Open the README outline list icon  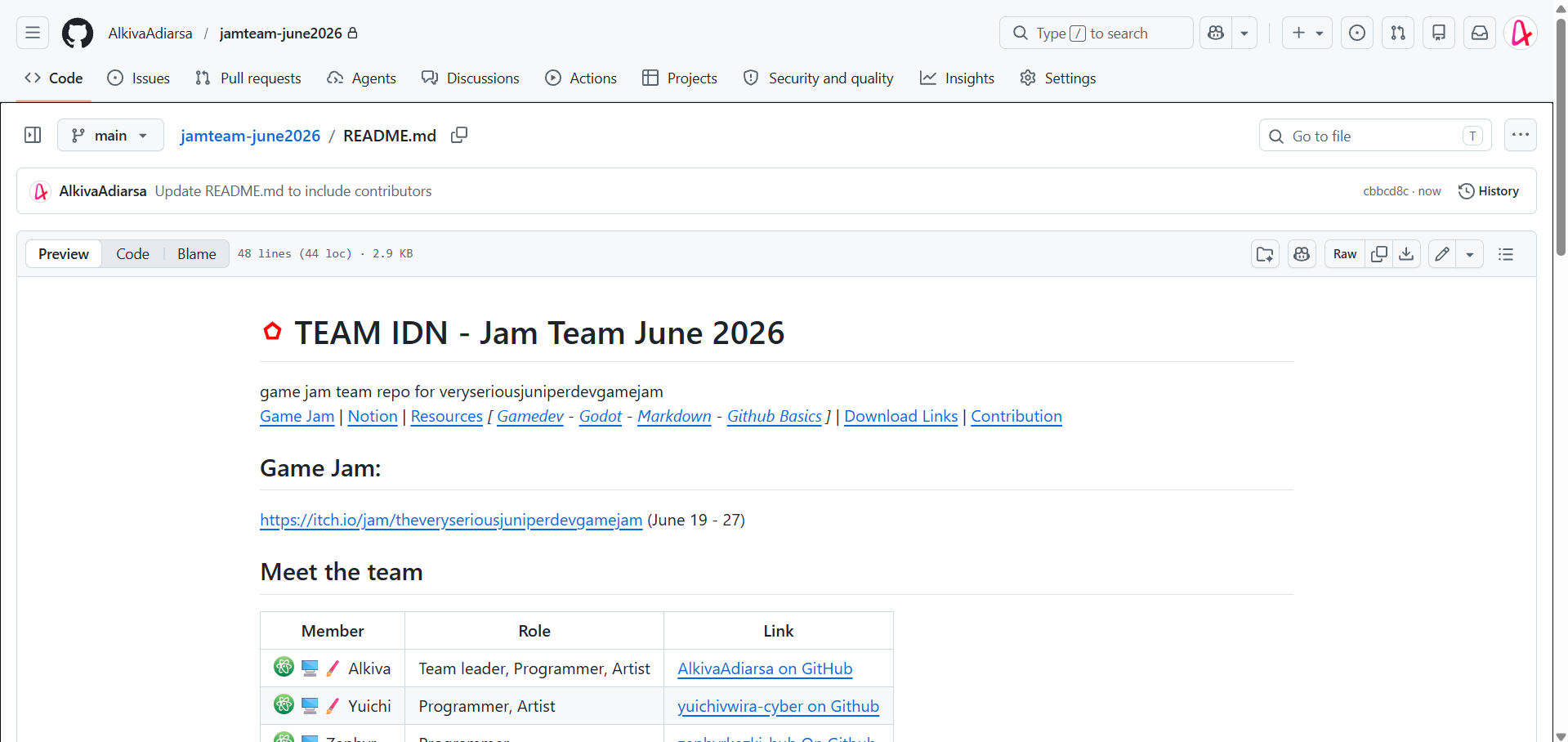coord(1506,254)
